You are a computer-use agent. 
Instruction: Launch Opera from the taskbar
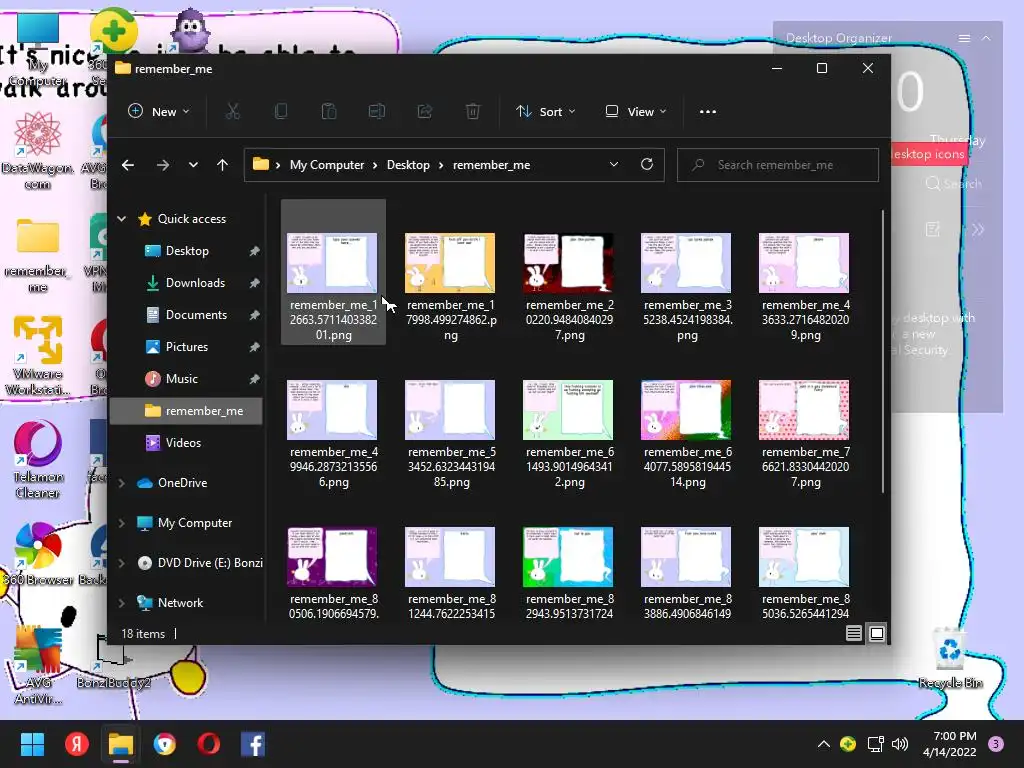[209, 744]
